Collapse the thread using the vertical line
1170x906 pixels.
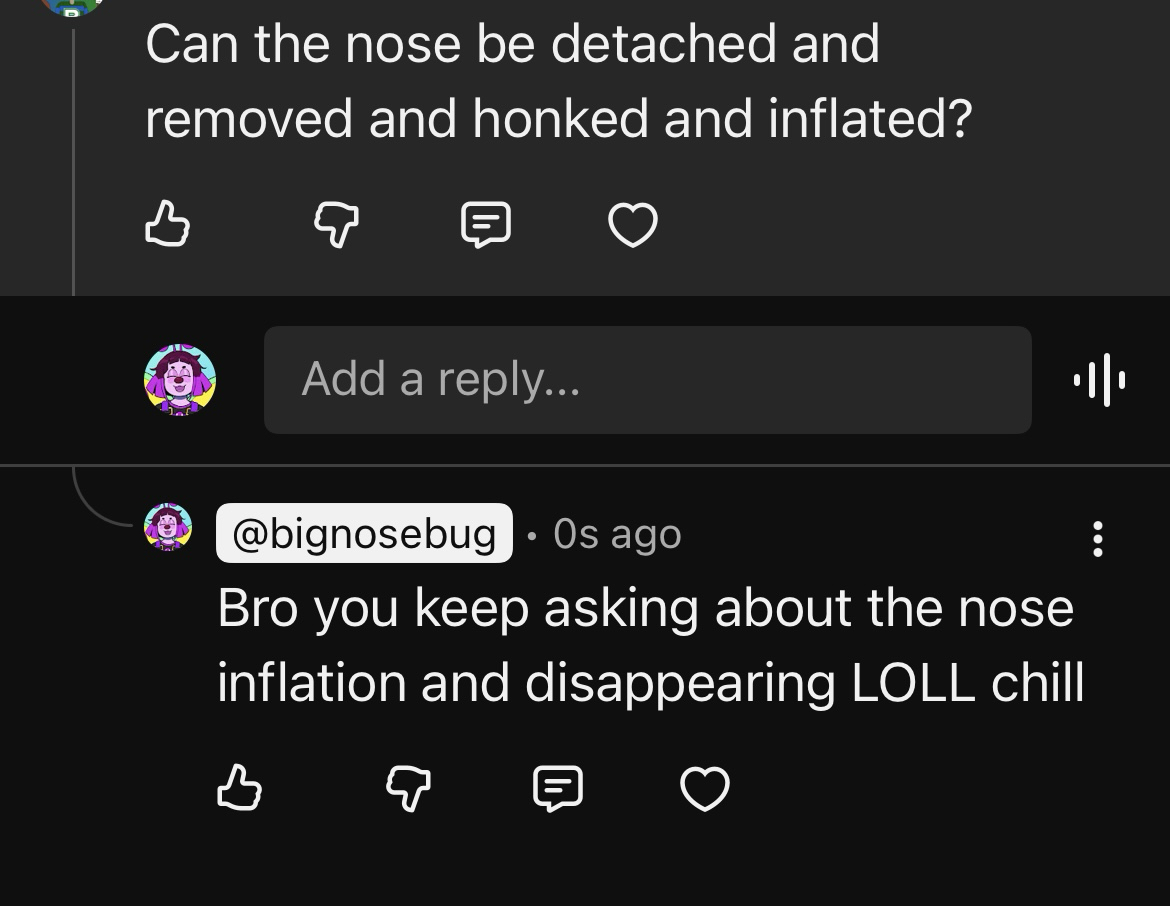pyautogui.click(x=73, y=160)
